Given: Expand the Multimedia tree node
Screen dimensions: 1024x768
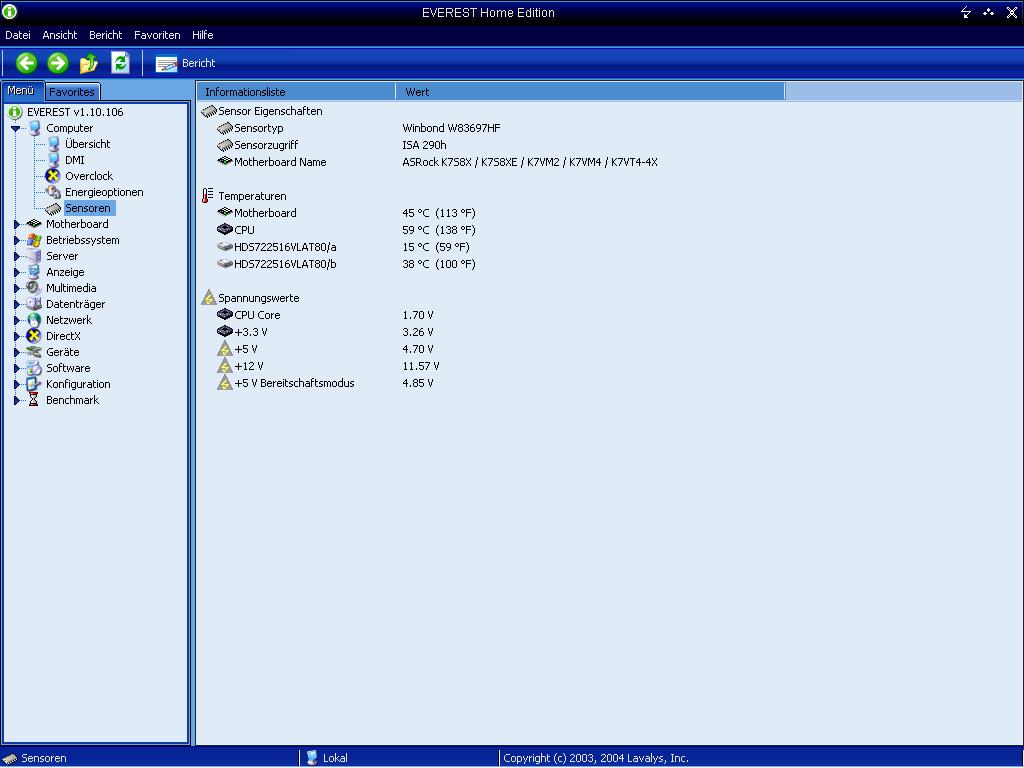Looking at the screenshot, I should point(17,289).
